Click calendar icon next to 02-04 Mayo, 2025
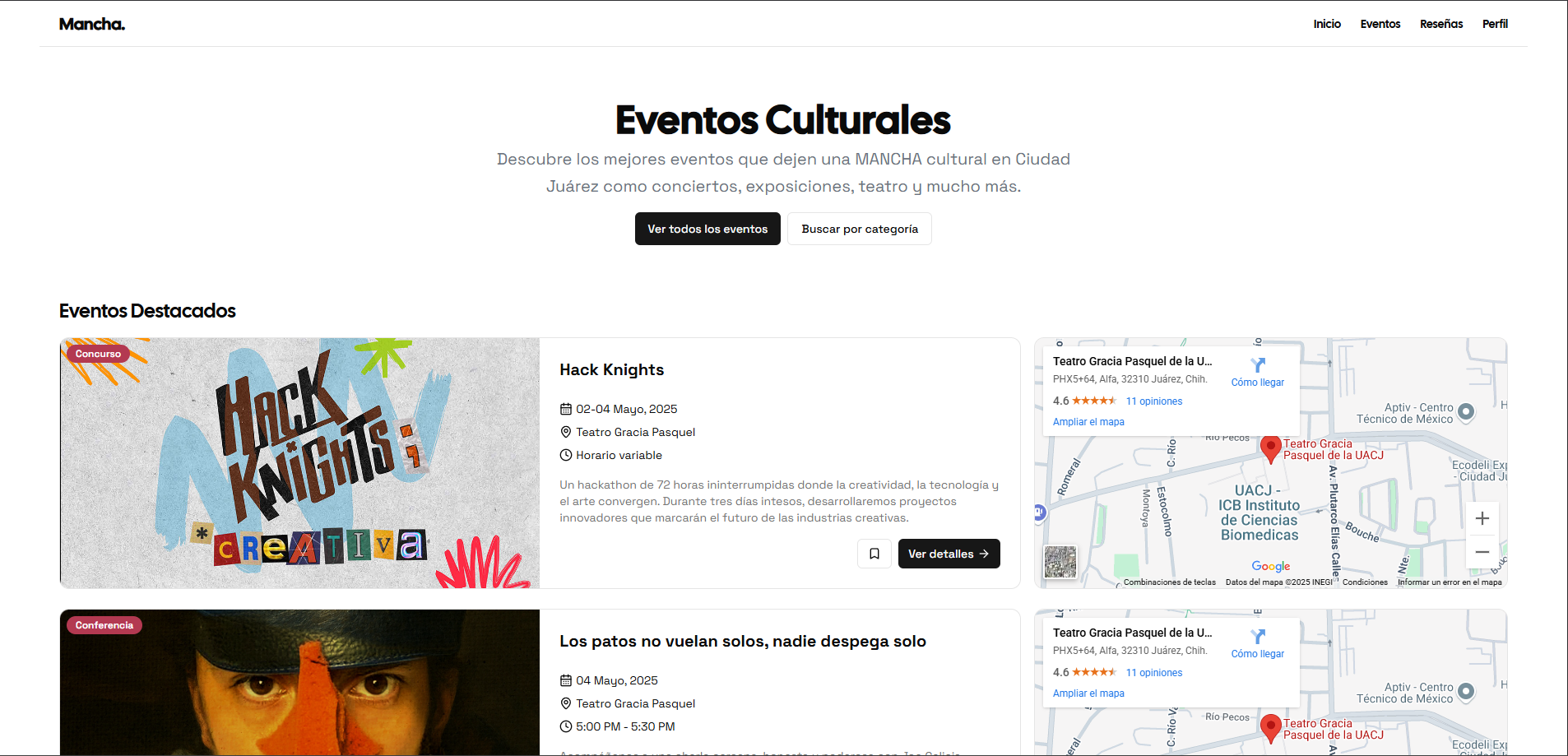 (566, 409)
